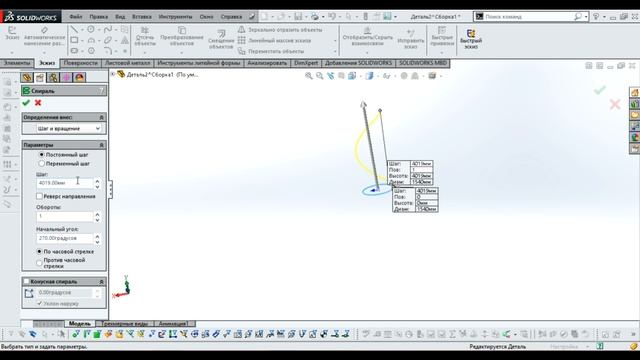Open the Файл menu
This screenshot has width=640, height=360.
[x=76, y=17]
